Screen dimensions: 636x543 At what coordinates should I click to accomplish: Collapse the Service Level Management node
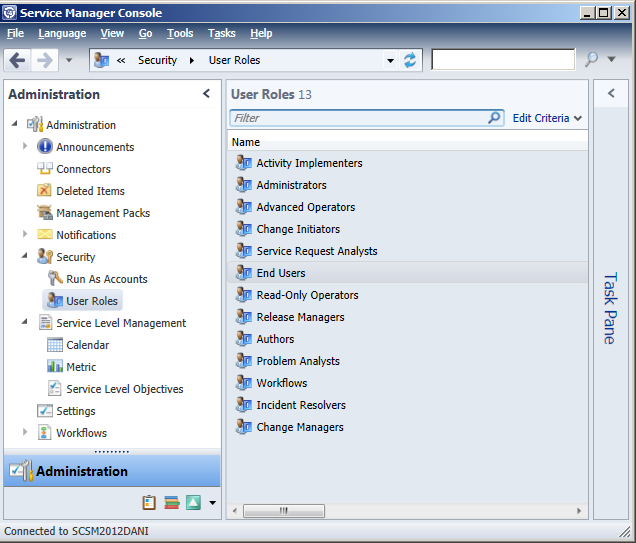point(25,322)
